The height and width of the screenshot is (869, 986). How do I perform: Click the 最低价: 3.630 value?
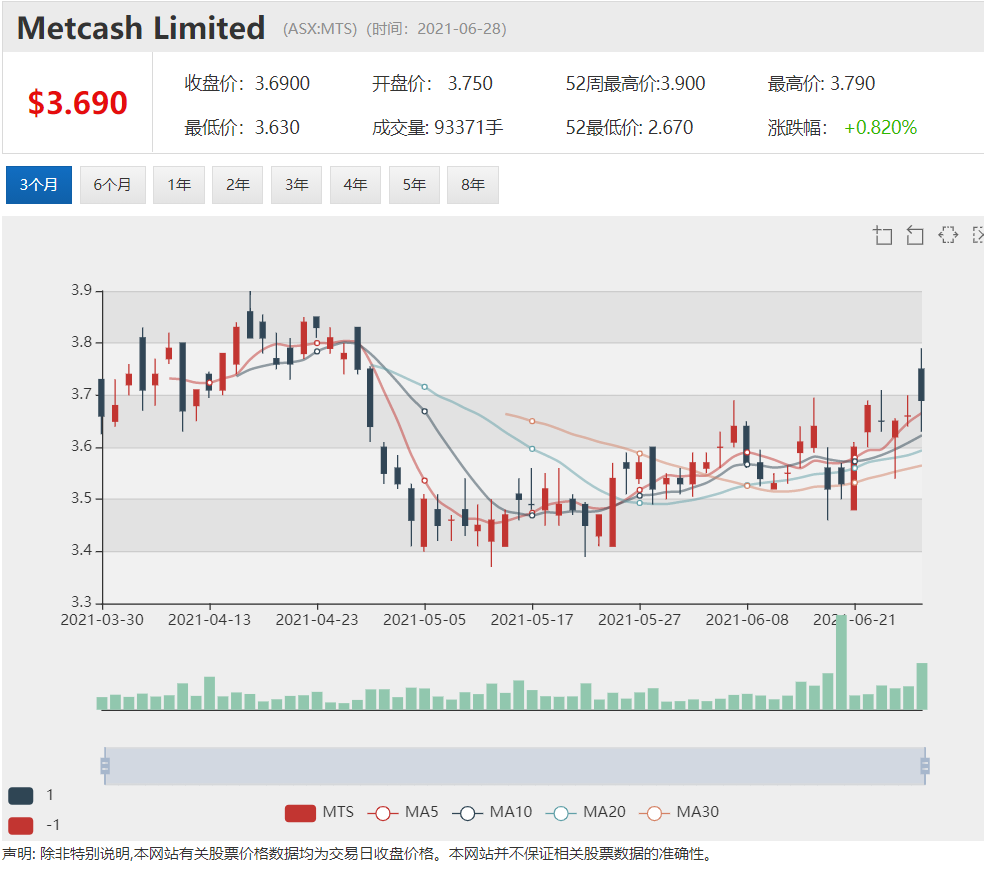click(x=242, y=128)
